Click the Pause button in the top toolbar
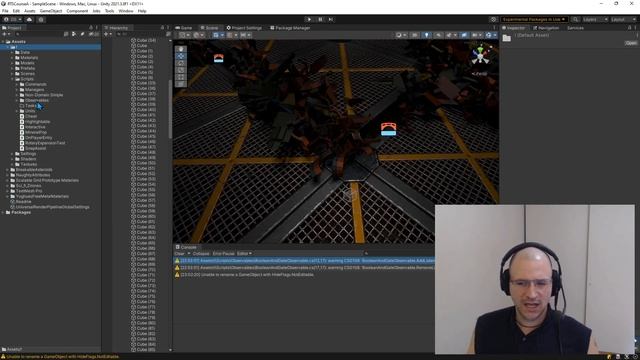 [320, 19]
